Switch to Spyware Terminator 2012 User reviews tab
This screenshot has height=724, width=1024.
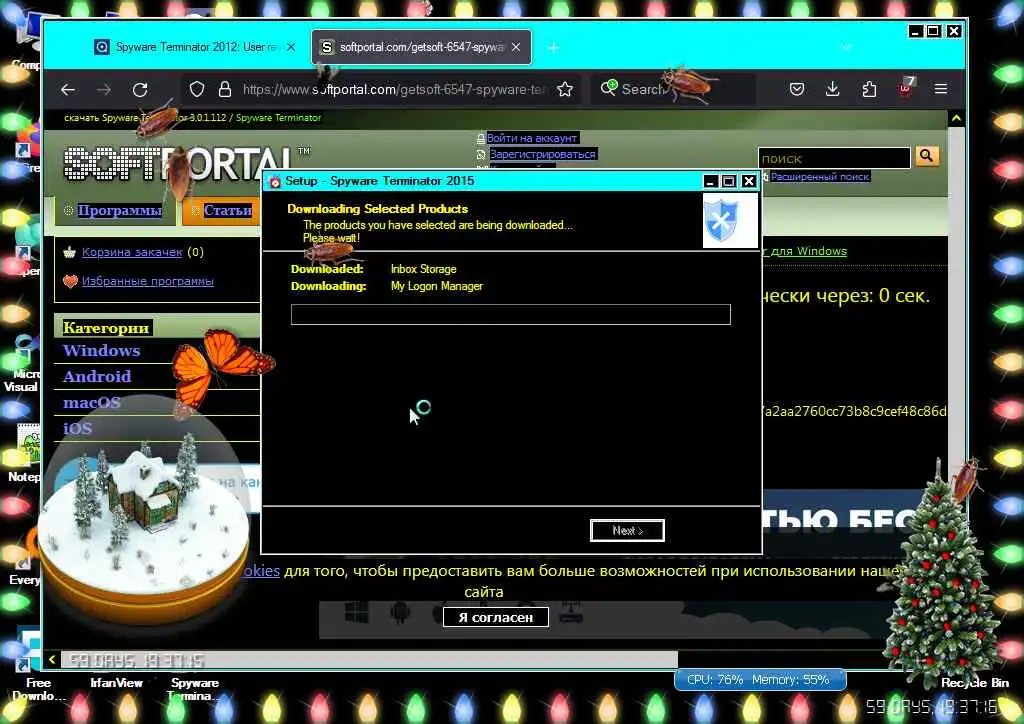coord(195,47)
